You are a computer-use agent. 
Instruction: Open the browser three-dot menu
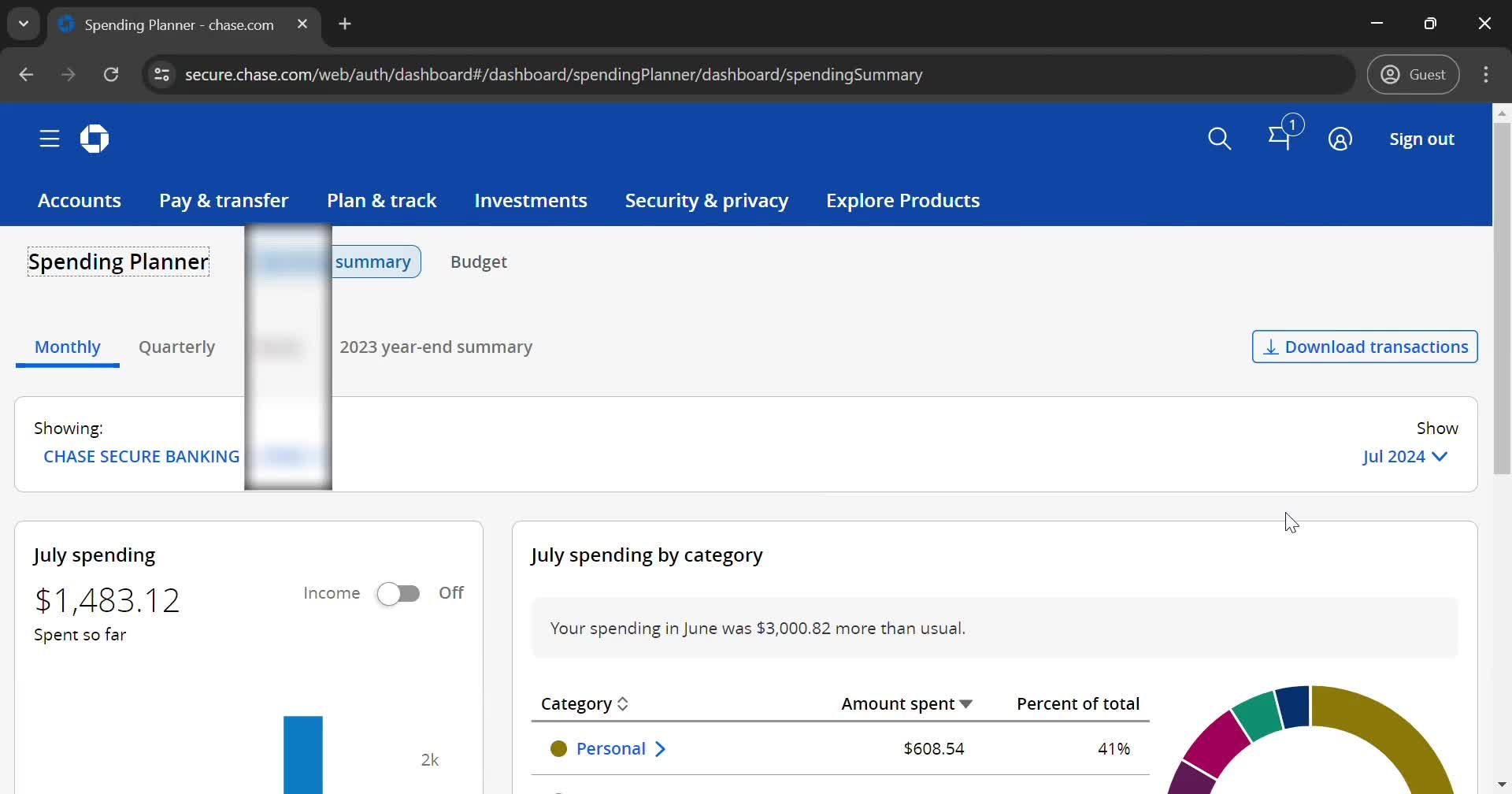[x=1485, y=75]
